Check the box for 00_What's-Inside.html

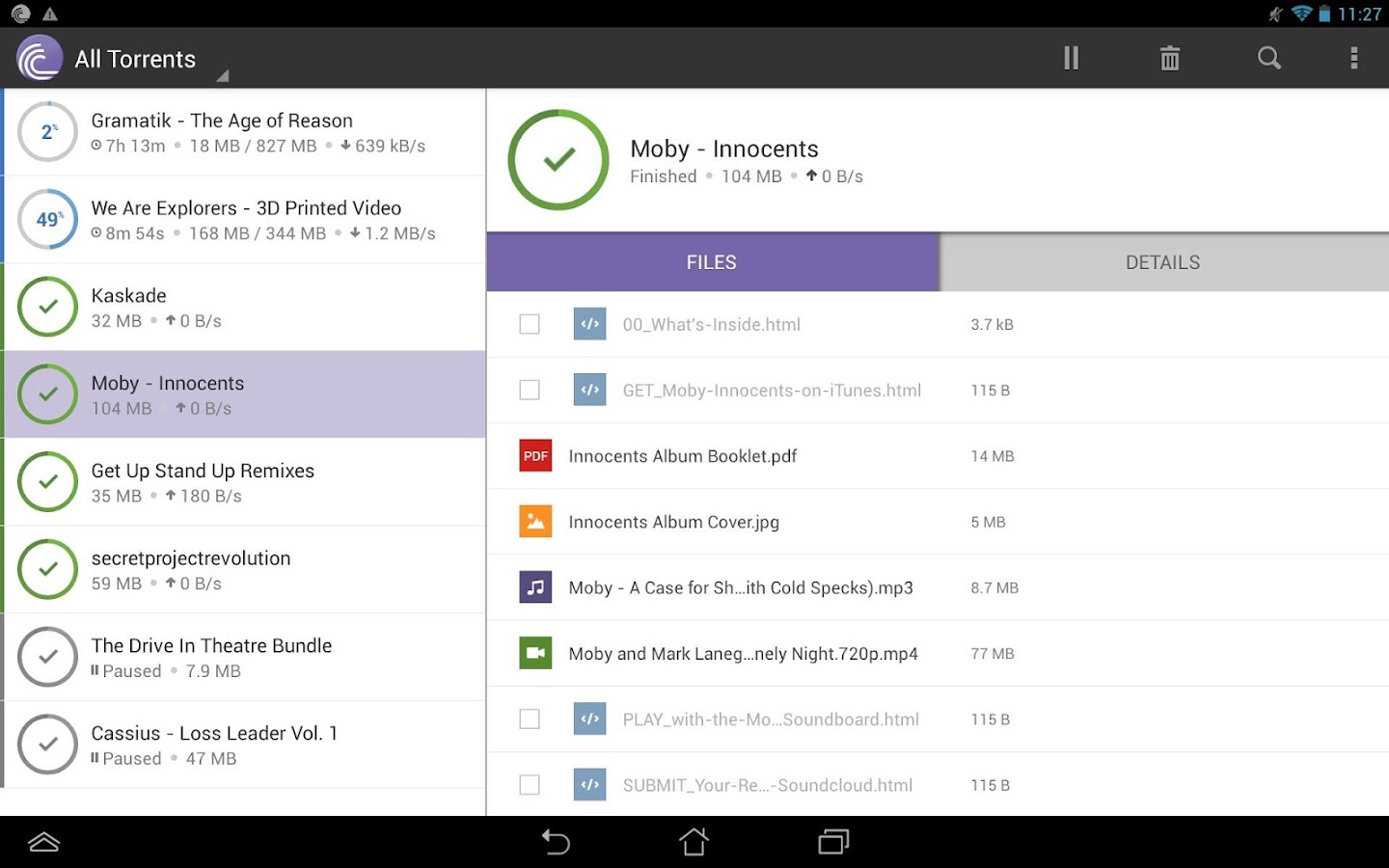530,324
